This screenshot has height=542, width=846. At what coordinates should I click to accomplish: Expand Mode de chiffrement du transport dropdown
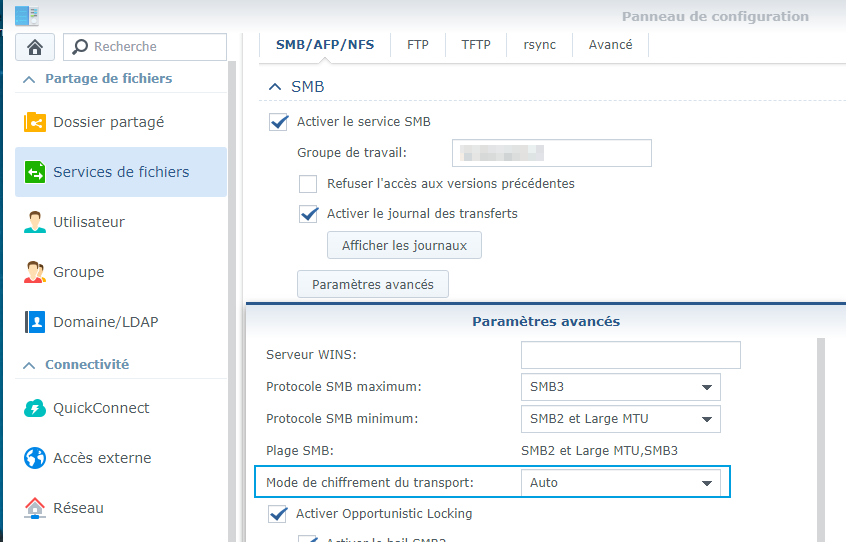[620, 483]
